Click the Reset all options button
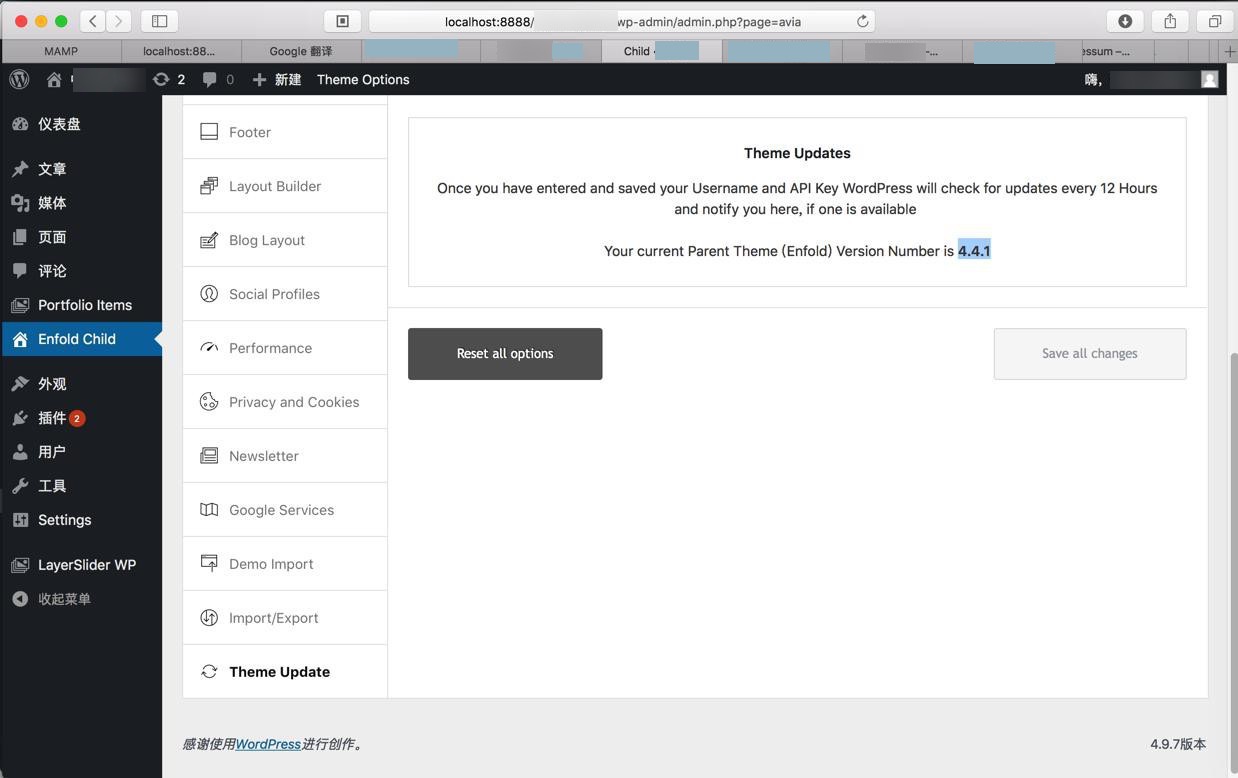 505,354
